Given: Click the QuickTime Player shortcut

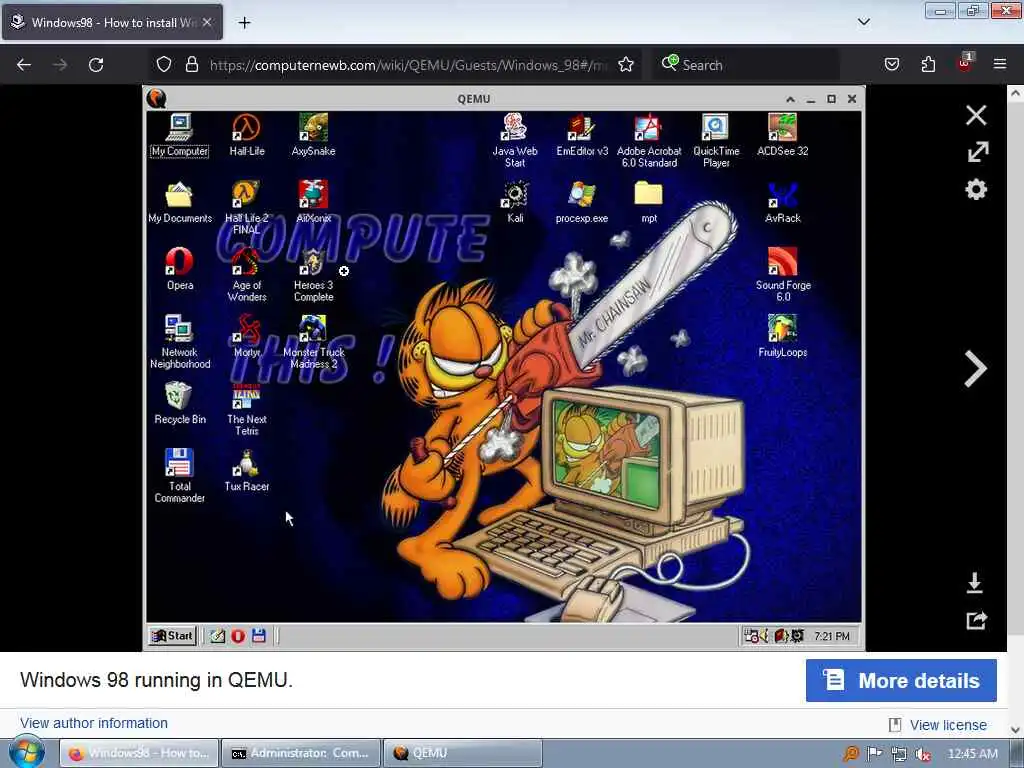Looking at the screenshot, I should tap(716, 140).
